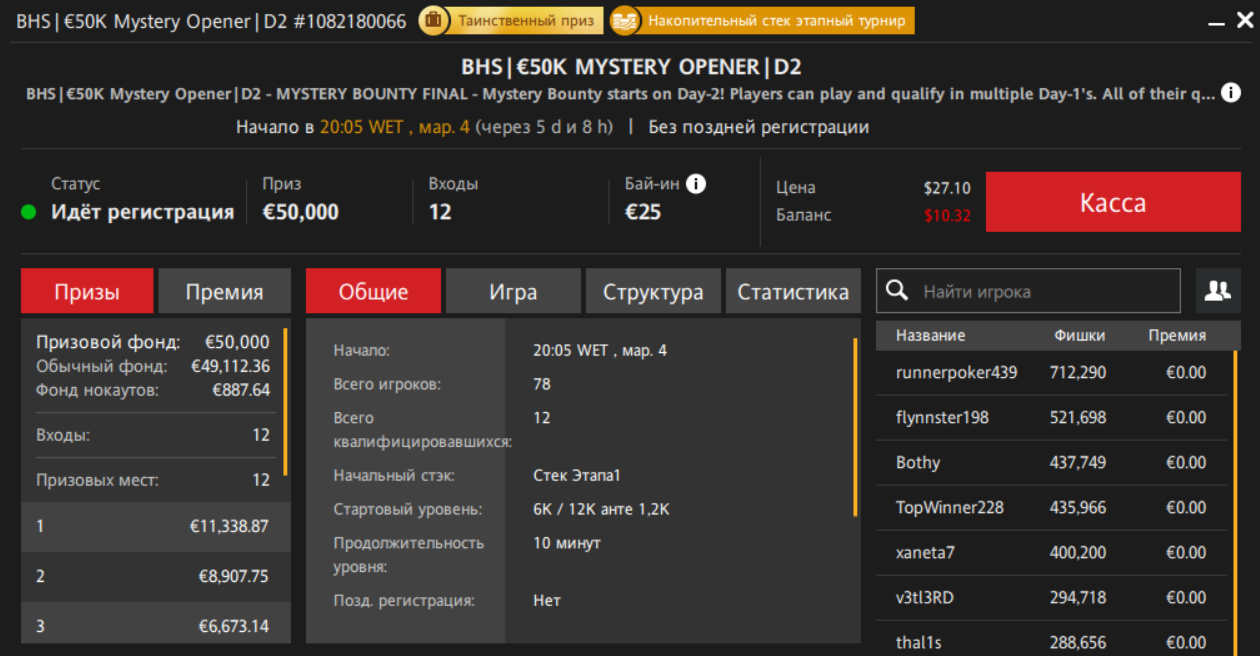Select player runnerpoker439 in the list

pos(956,373)
